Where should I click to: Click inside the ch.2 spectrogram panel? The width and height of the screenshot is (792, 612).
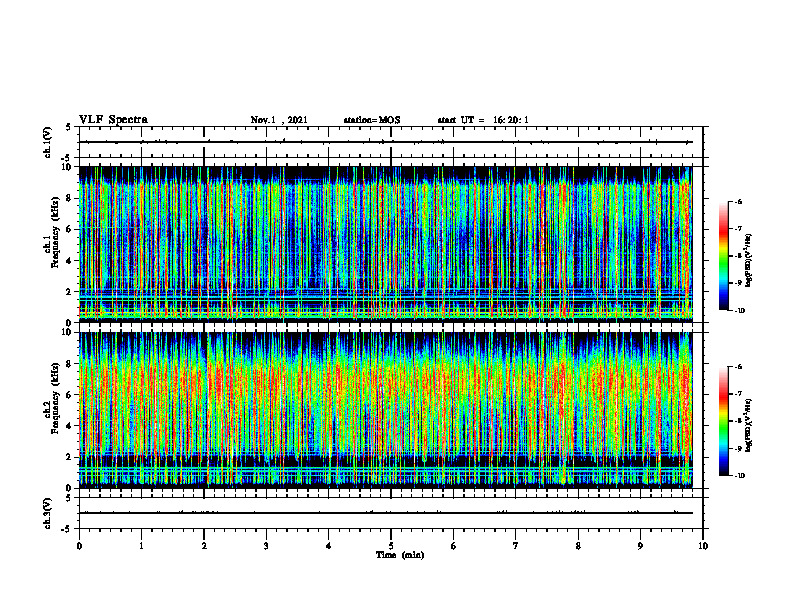[x=385, y=410]
